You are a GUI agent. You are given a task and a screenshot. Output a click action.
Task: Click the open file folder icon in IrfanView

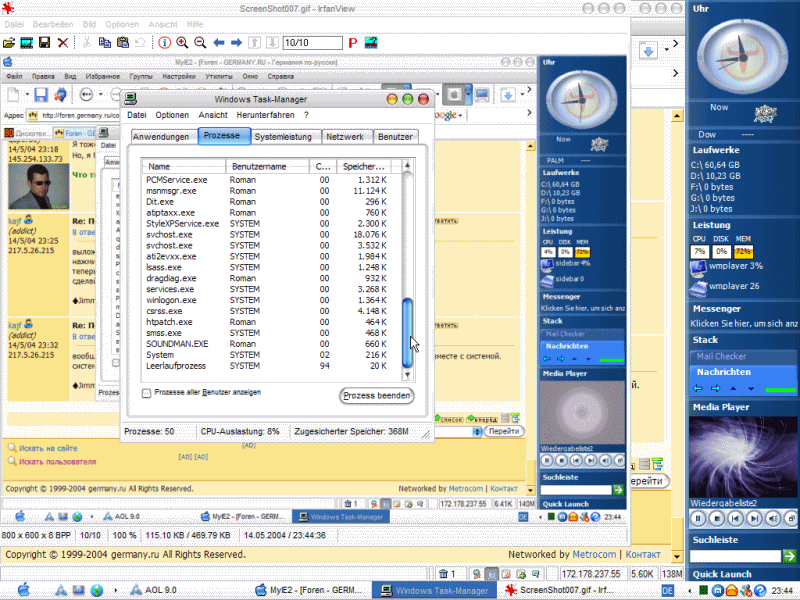tap(9, 43)
